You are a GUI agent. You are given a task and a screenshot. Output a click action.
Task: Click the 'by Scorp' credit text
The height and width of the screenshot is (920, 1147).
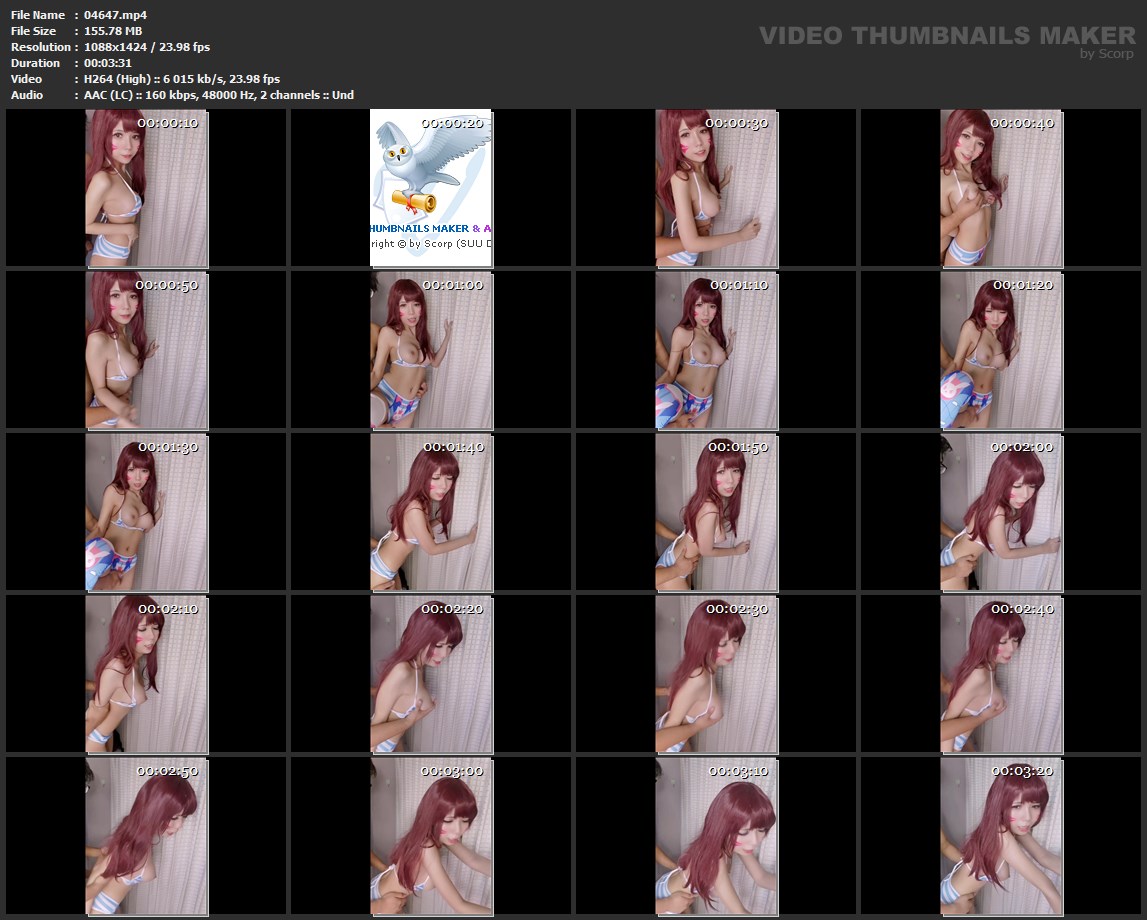click(1106, 55)
